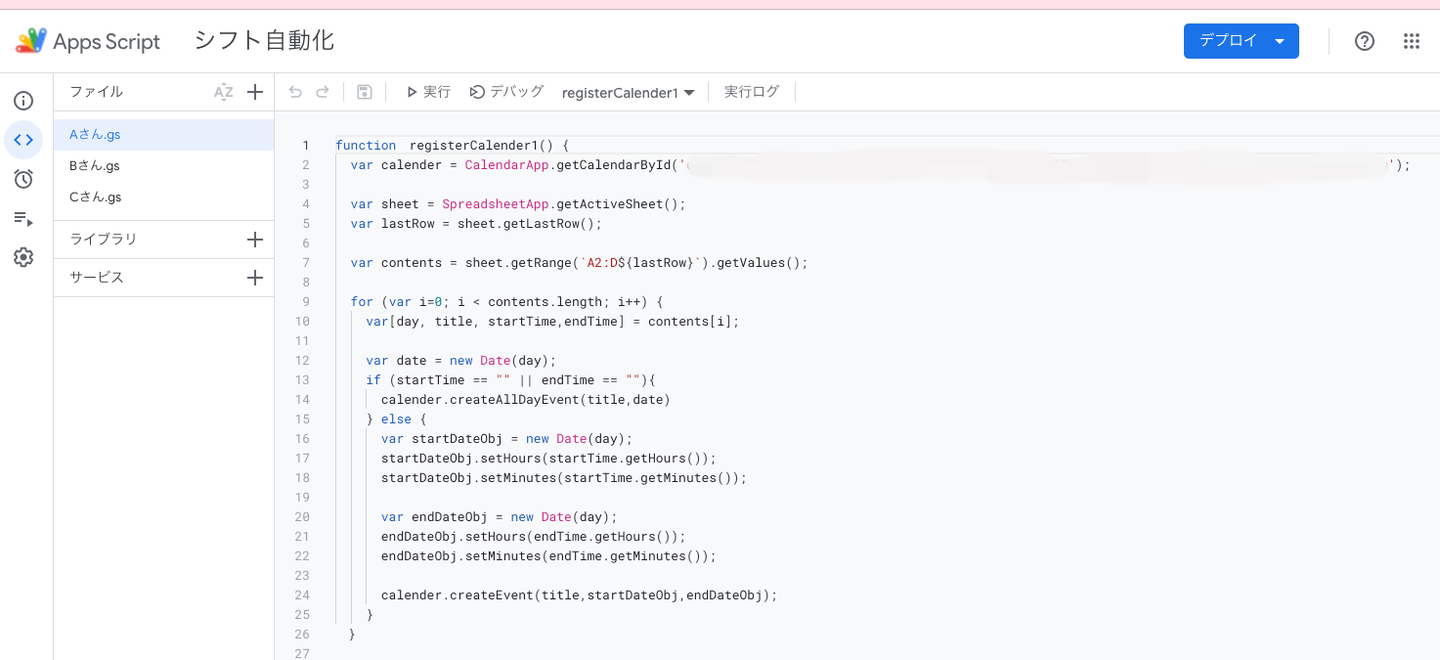This screenshot has width=1440, height=660.
Task: Click the calender.createEvent line
Action: [x=579, y=595]
